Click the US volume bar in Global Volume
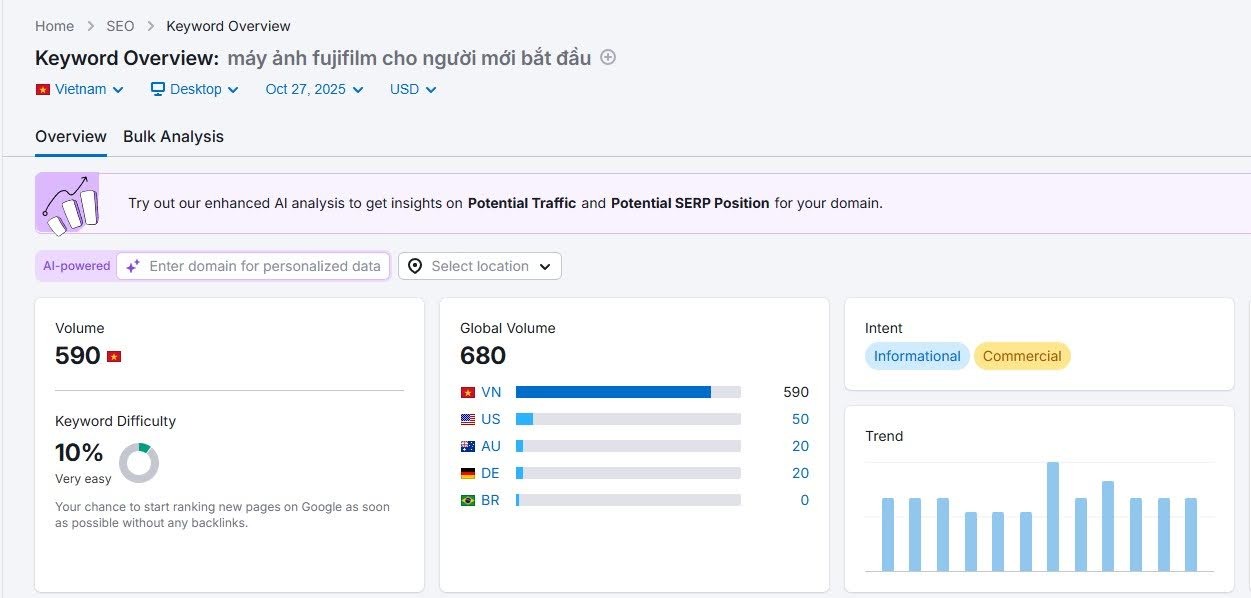 [628, 419]
